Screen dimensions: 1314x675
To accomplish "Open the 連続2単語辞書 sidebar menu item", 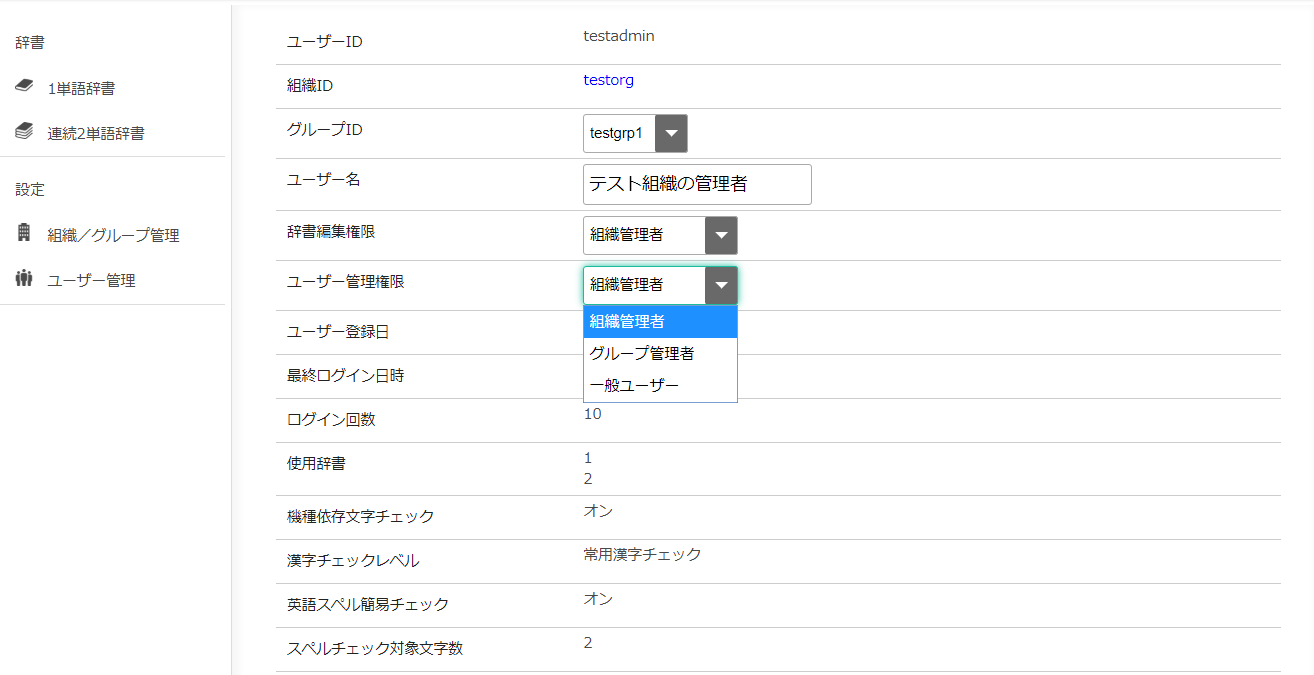I will [96, 133].
